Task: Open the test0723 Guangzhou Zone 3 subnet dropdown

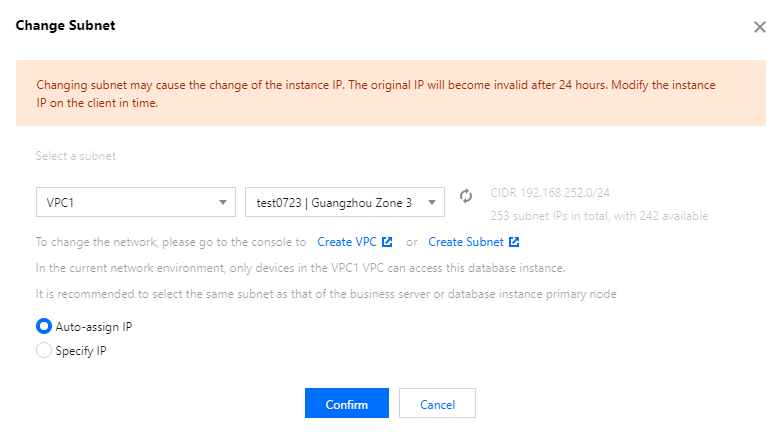Action: pos(335,202)
